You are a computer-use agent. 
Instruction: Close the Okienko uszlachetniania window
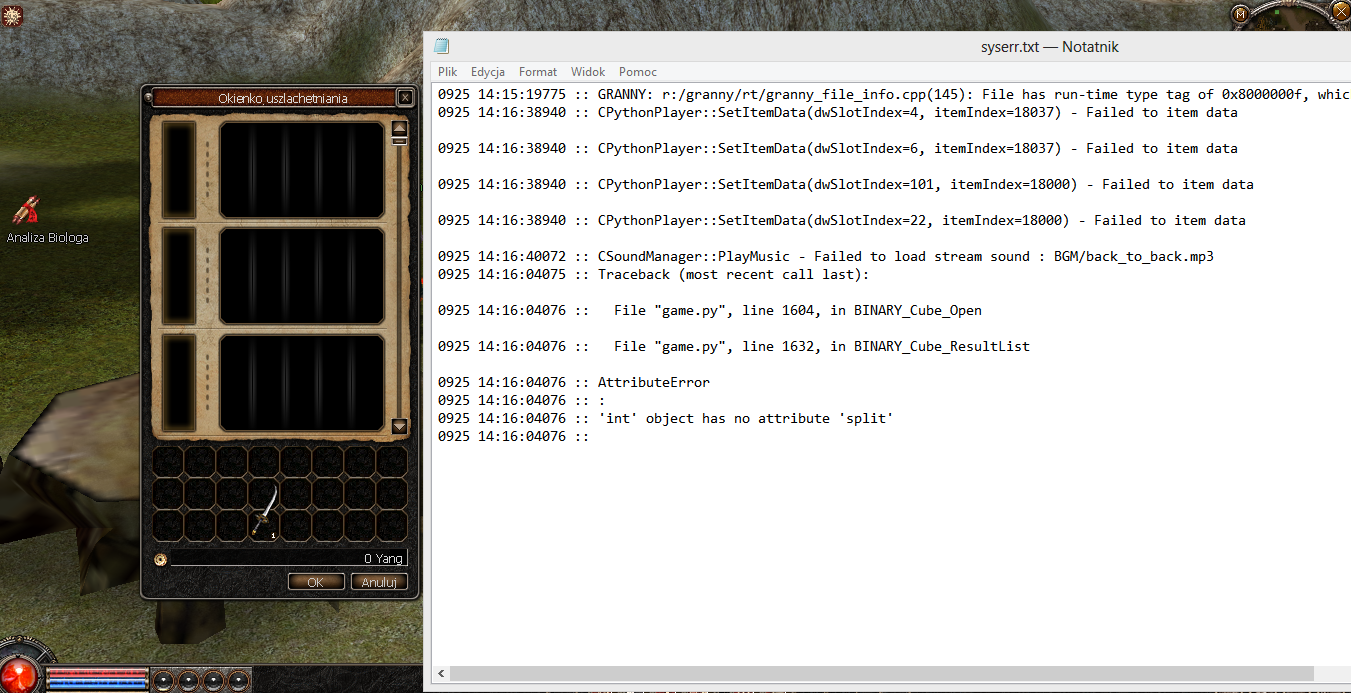point(404,97)
